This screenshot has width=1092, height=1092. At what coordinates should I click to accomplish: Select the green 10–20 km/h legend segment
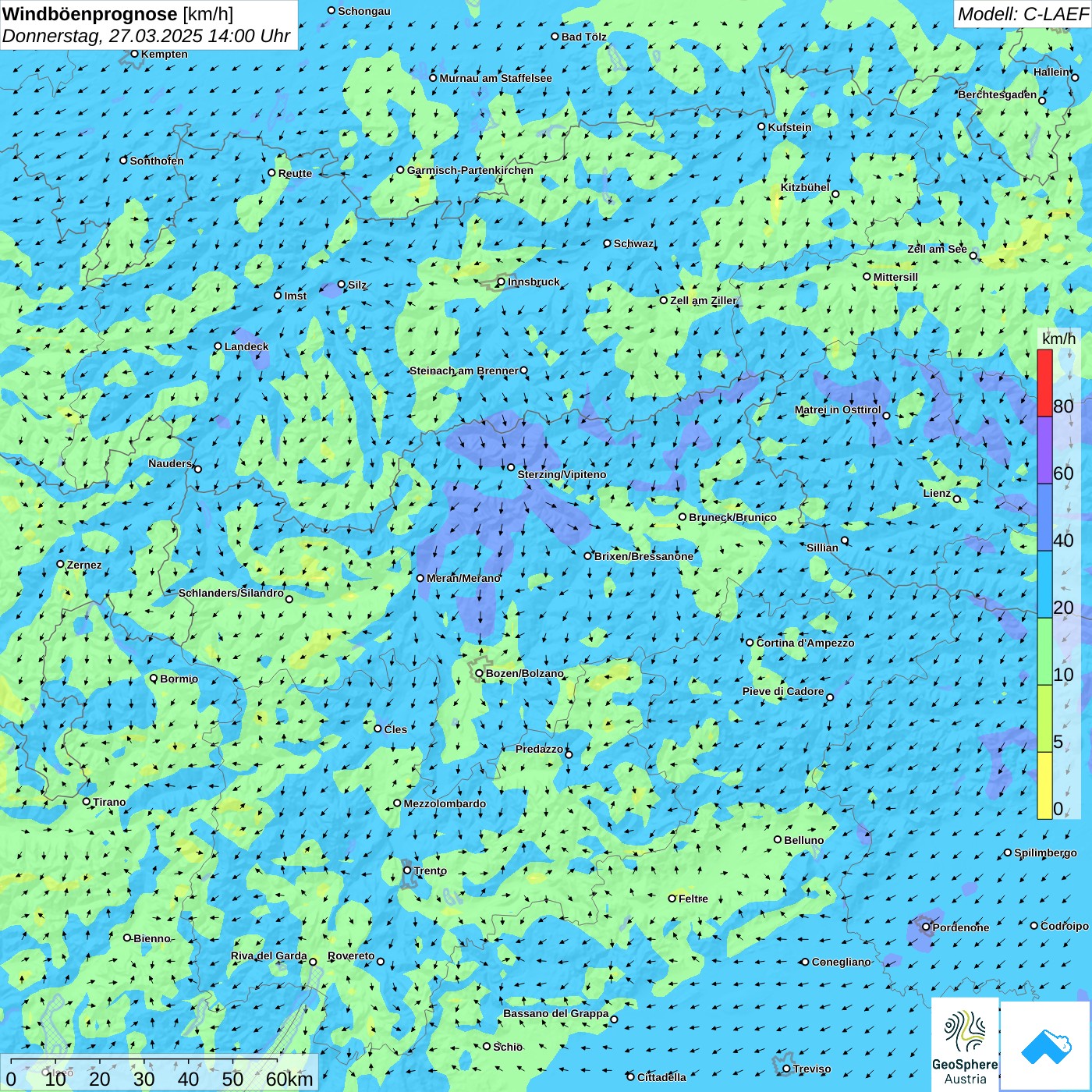click(1044, 651)
